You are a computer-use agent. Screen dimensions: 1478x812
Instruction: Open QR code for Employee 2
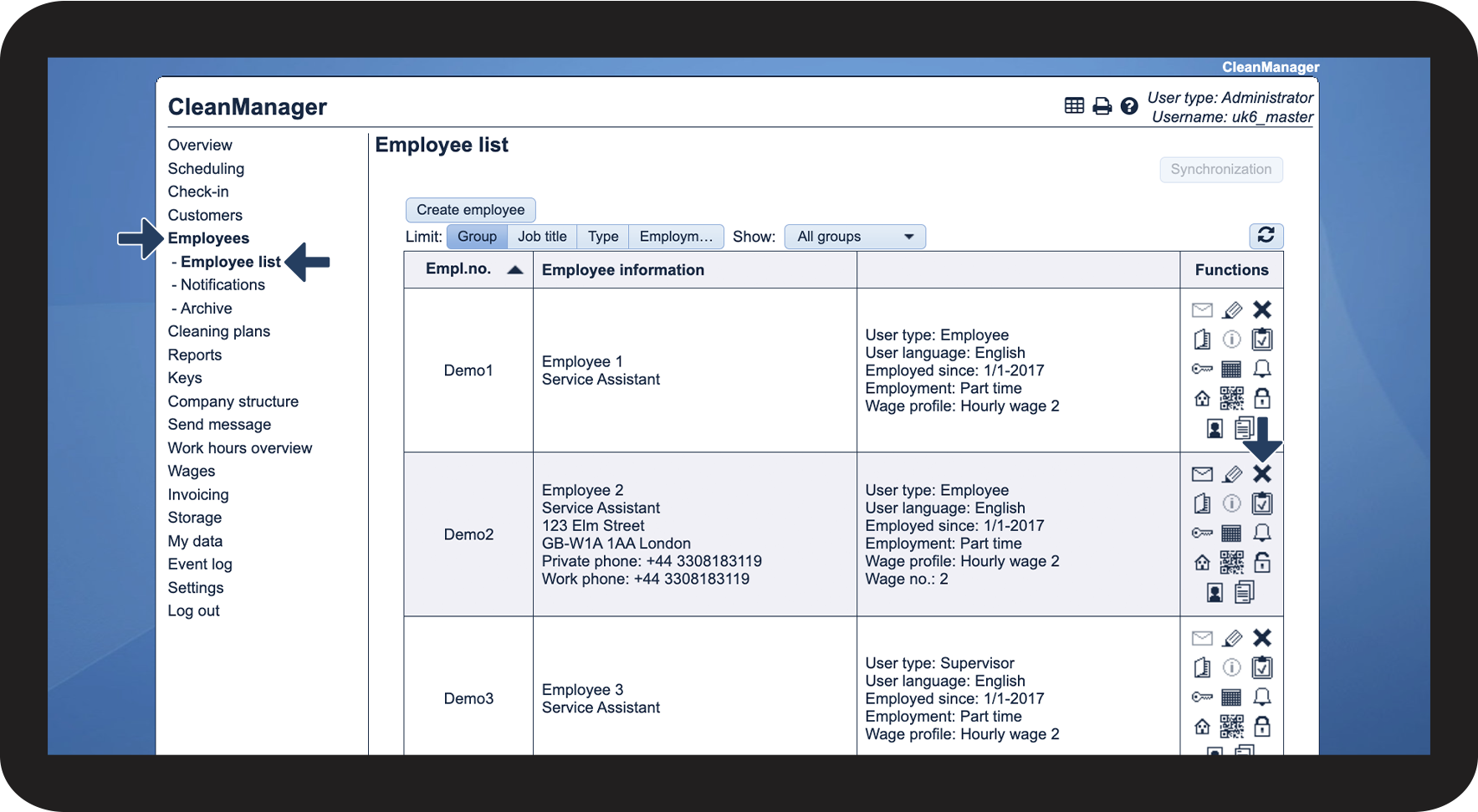coord(1231,563)
